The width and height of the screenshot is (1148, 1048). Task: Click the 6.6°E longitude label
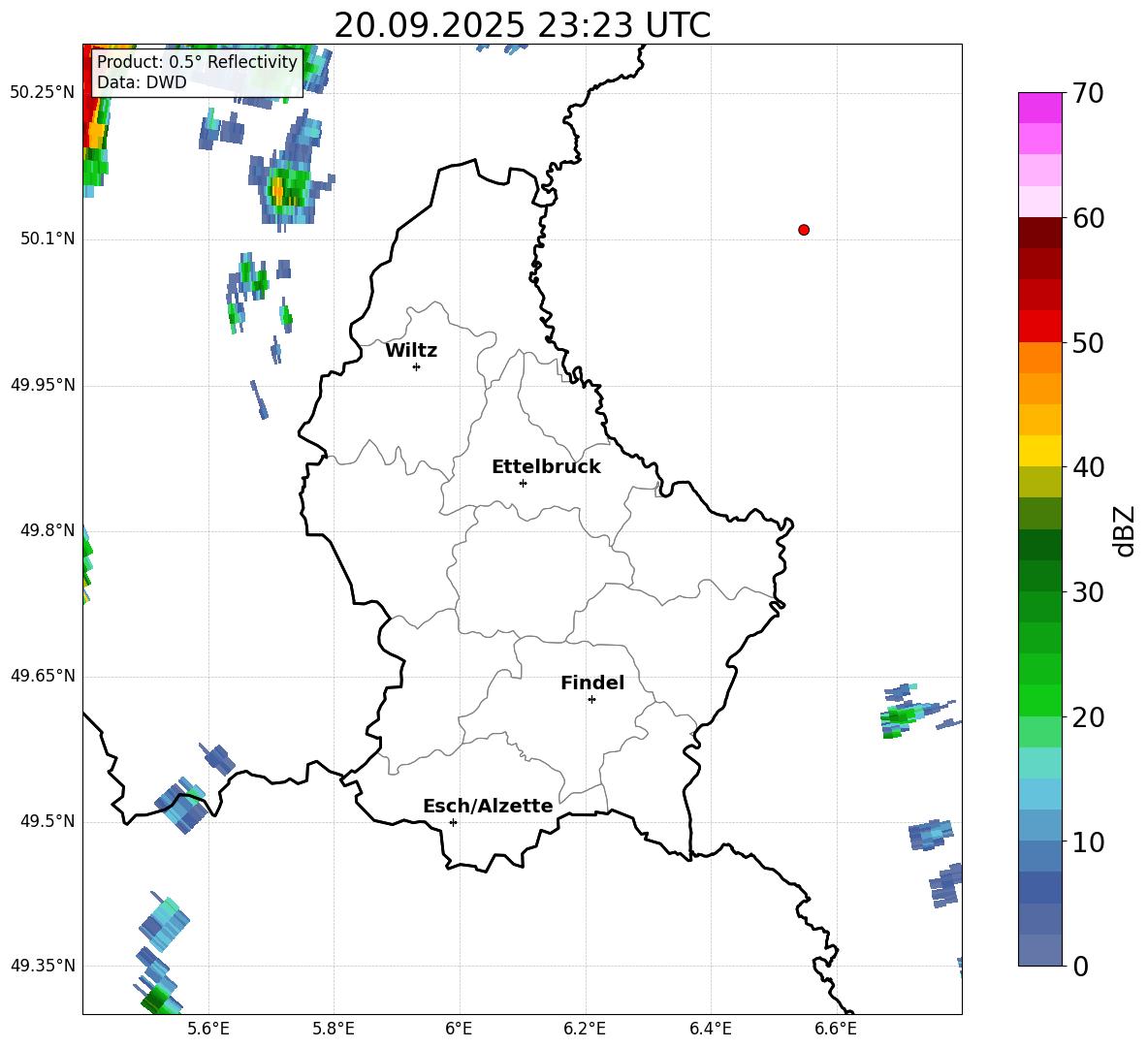pos(836,1029)
